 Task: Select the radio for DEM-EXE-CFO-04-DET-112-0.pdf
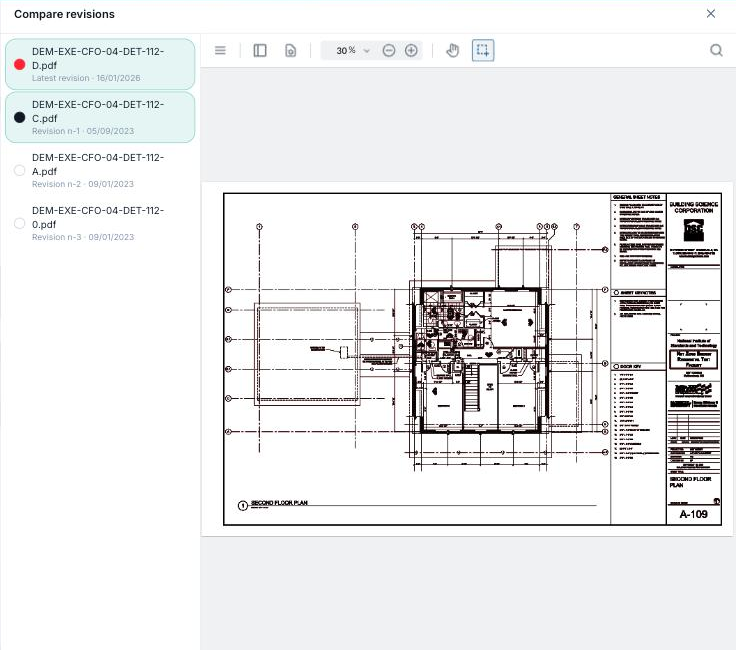20,223
